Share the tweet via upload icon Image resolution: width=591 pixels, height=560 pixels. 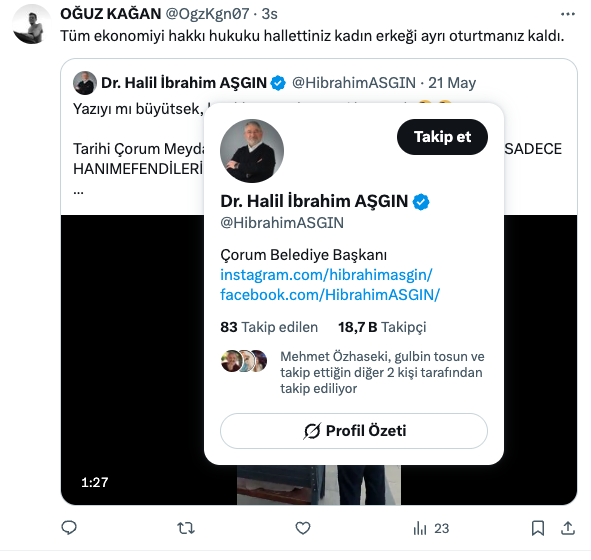click(568, 528)
